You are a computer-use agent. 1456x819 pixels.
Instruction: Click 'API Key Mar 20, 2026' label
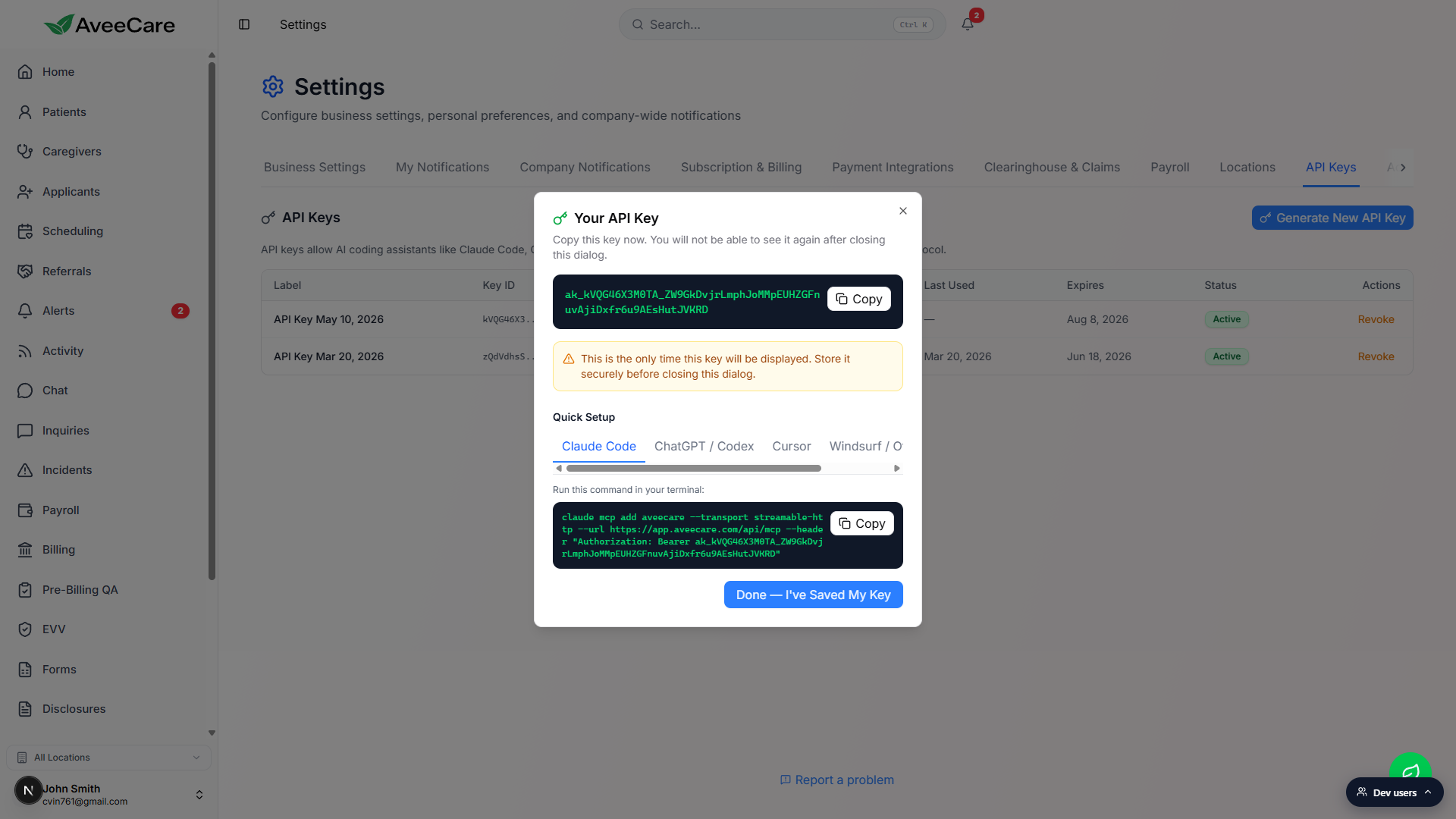328,356
